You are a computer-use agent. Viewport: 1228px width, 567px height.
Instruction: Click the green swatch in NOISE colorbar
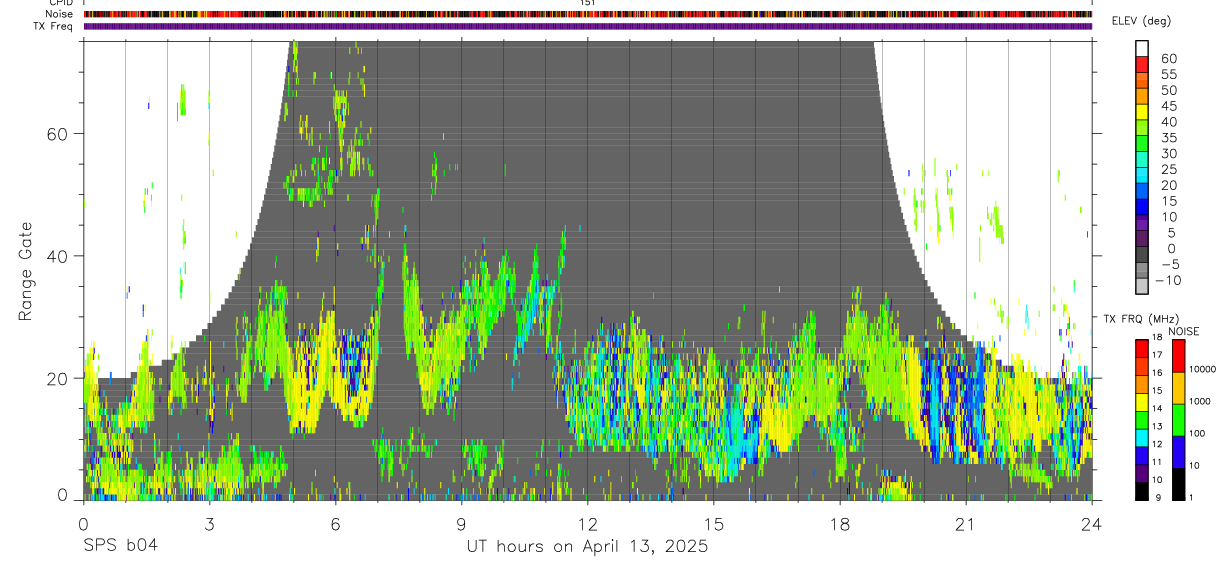(1177, 420)
